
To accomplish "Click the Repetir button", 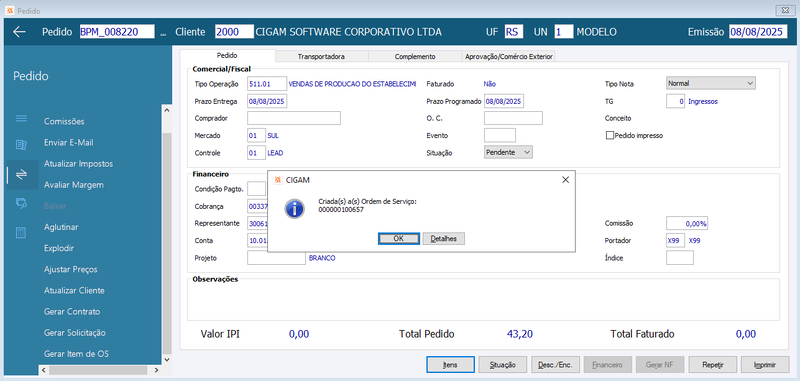I will point(713,365).
